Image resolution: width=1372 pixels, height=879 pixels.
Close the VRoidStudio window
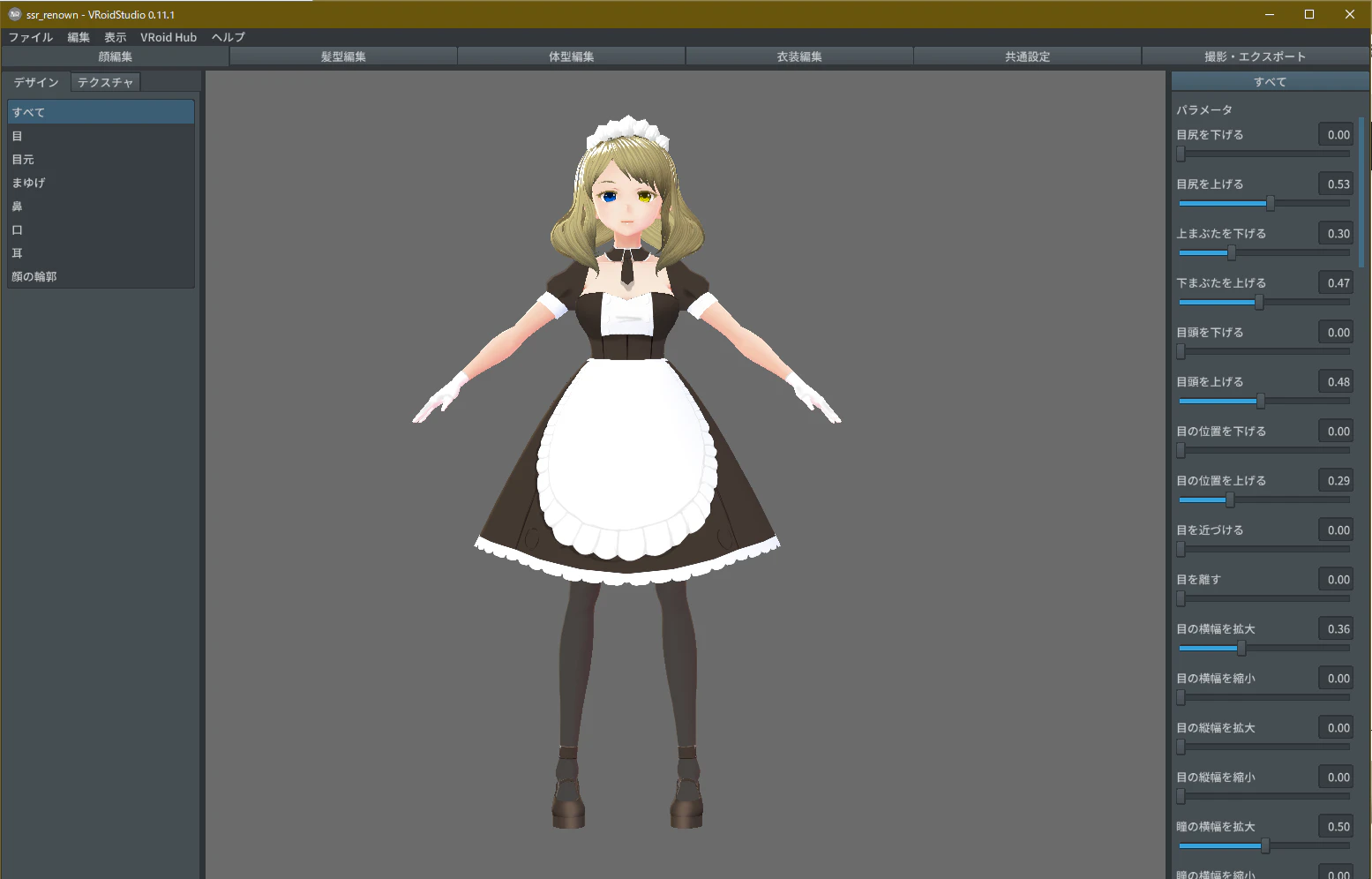point(1350,14)
